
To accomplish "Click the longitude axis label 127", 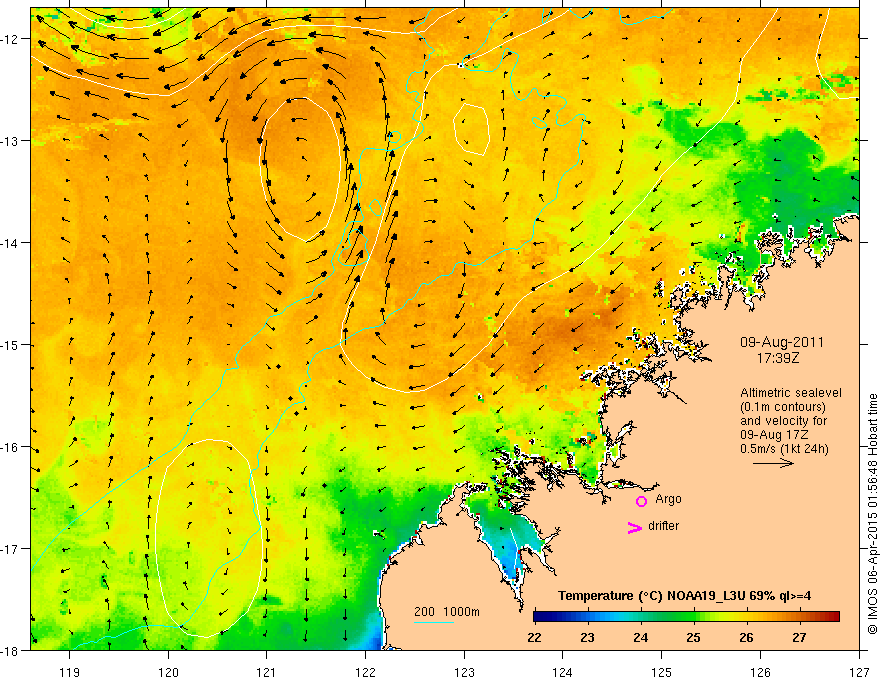I will [x=859, y=672].
